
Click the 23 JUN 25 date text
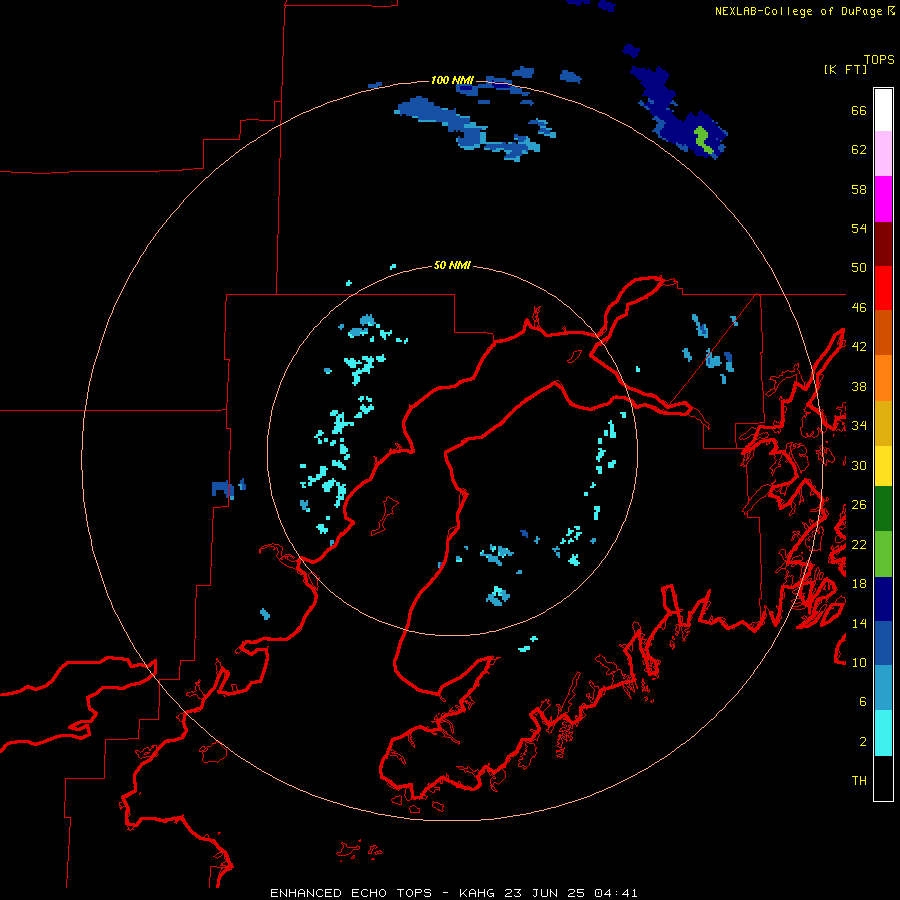point(545,893)
